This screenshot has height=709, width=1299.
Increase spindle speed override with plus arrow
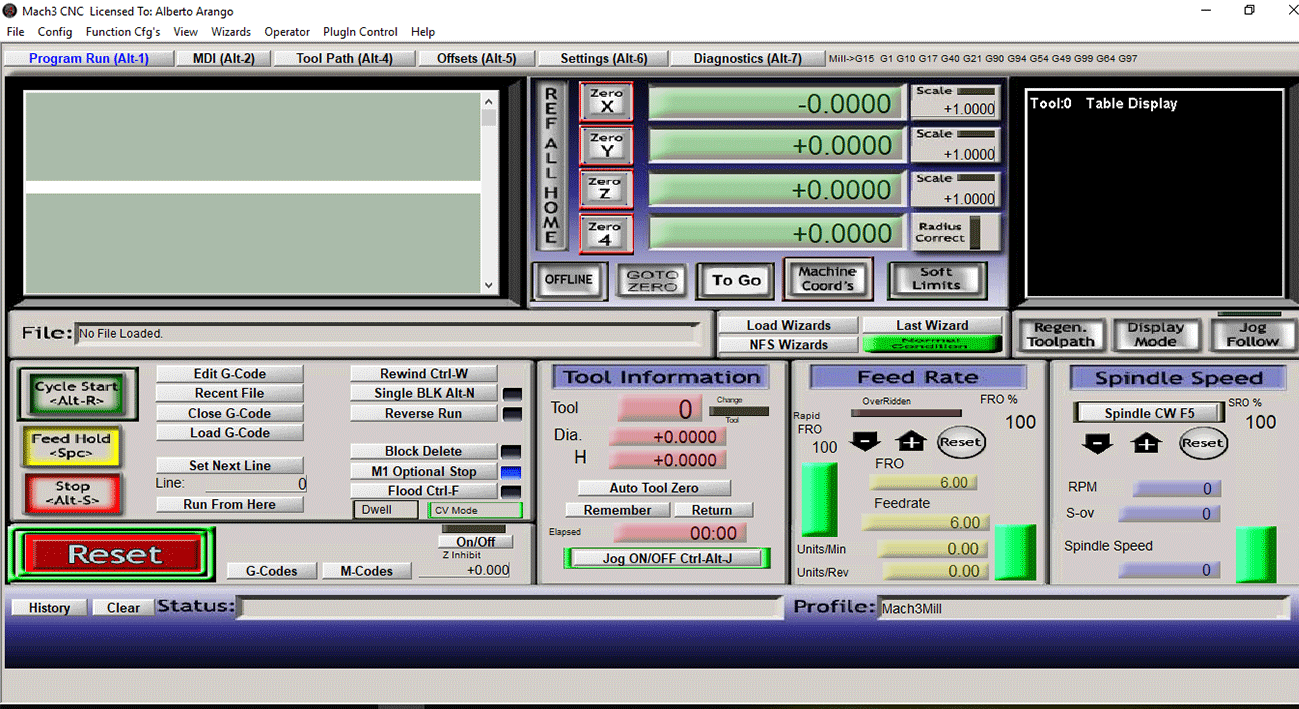pyautogui.click(x=1146, y=442)
